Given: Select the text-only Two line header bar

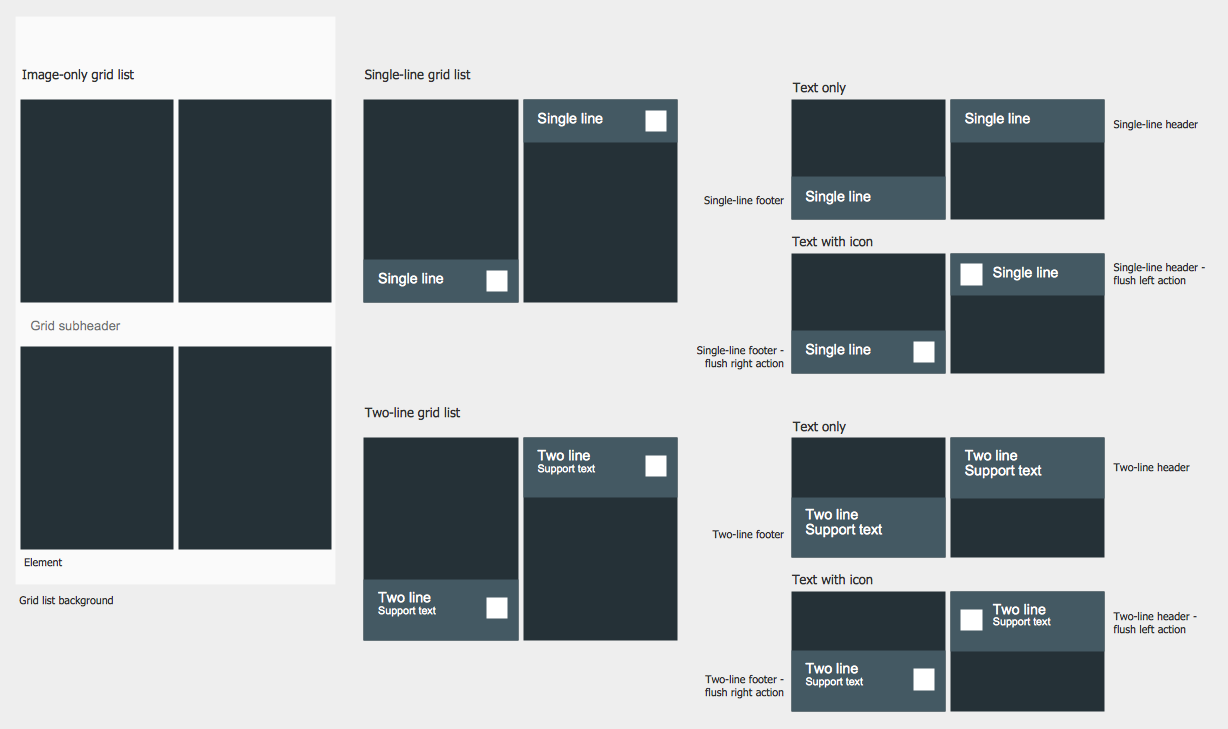Looking at the screenshot, I should point(1027,468).
